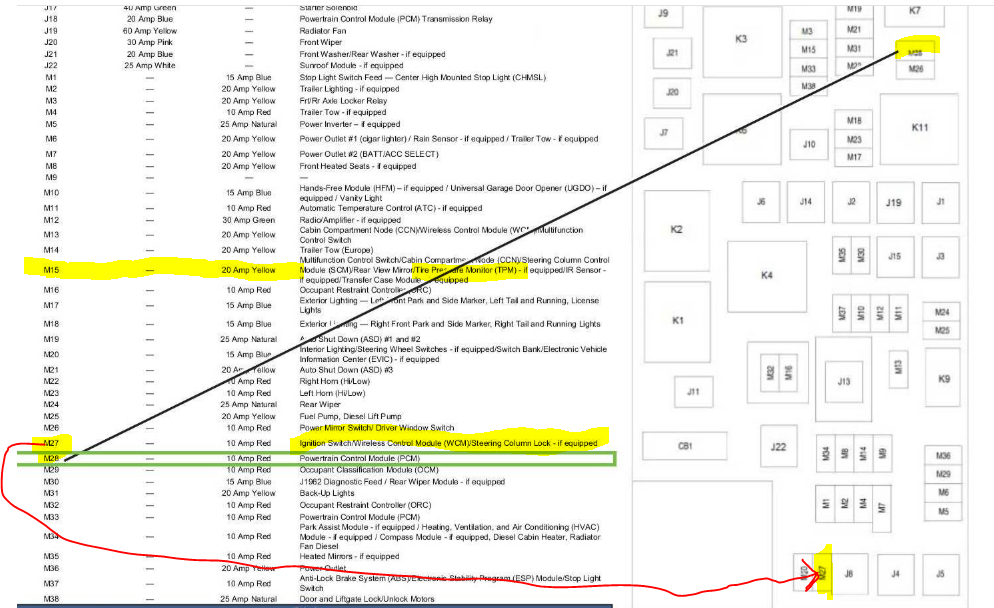Viewport: 994px width, 608px height.
Task: Select '60 Amp Yellow' in the J19 row
Action: click(150, 30)
